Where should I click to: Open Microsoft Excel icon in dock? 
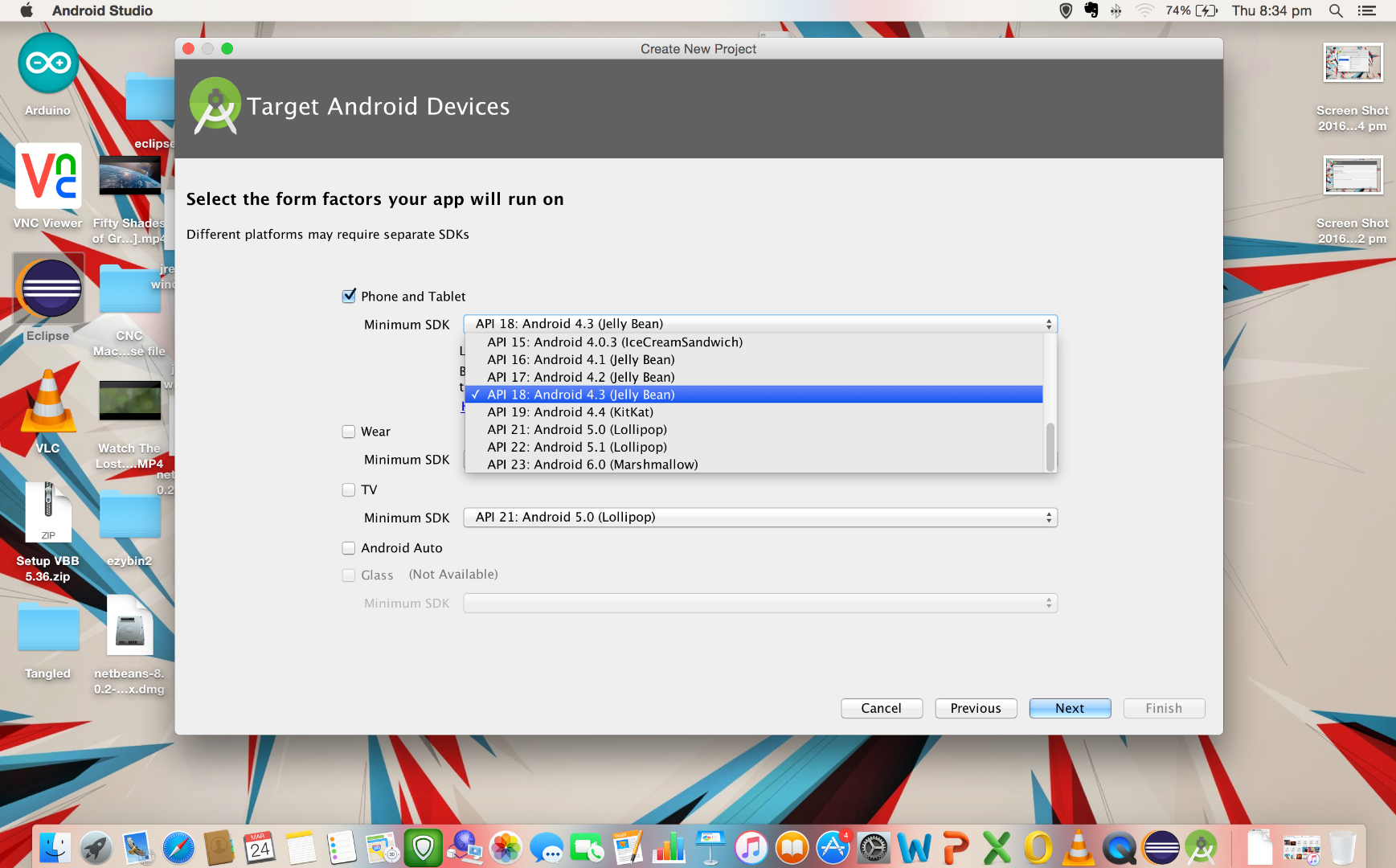(x=997, y=848)
